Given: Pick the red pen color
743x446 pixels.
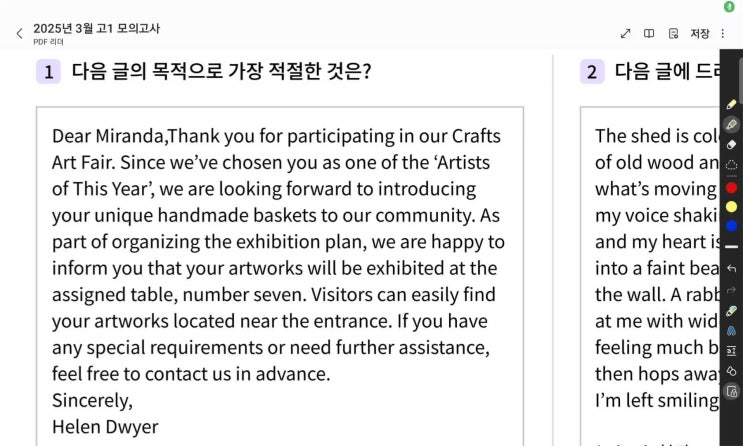Looking at the screenshot, I should tap(731, 187).
